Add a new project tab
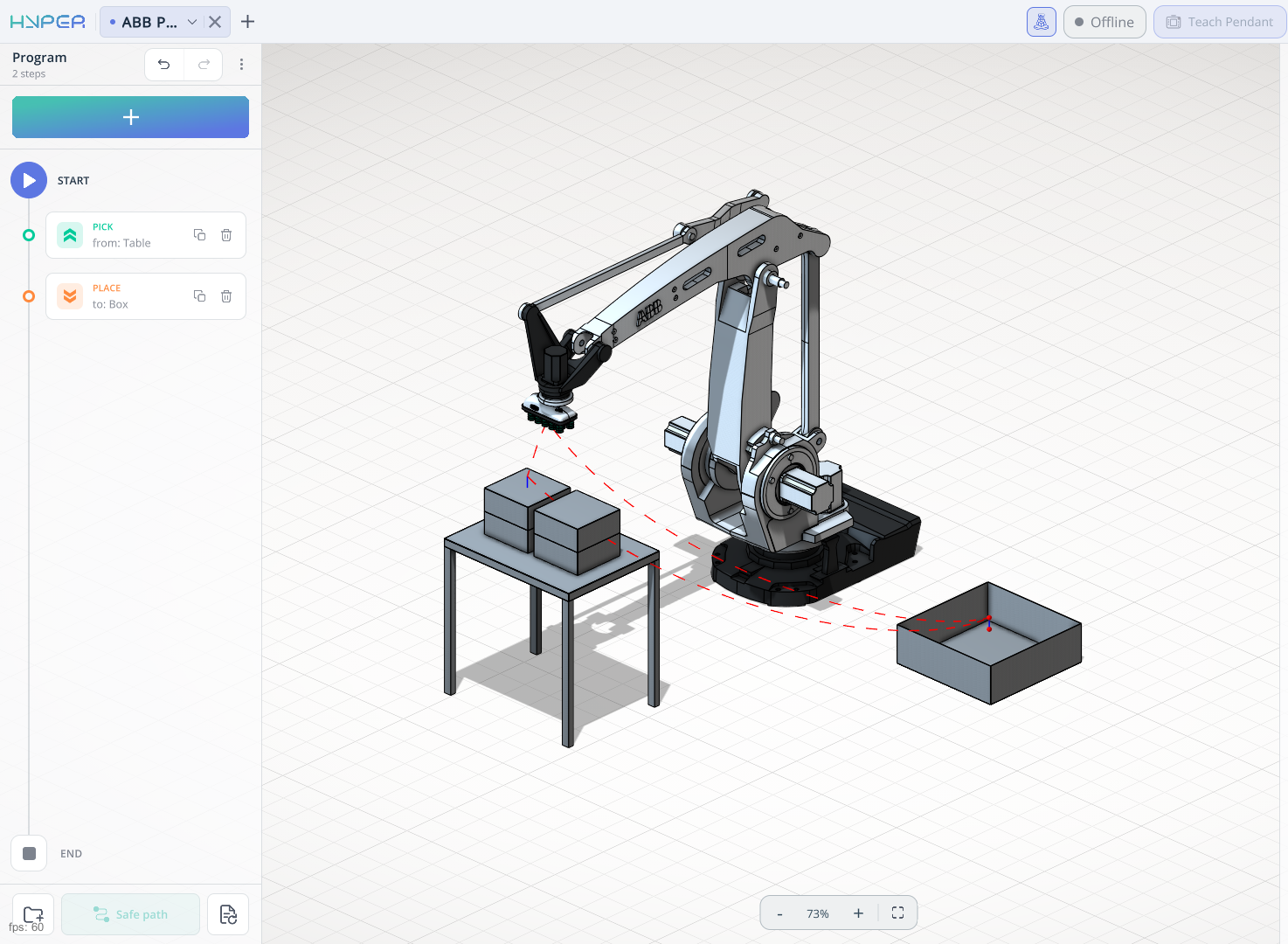 pos(248,22)
